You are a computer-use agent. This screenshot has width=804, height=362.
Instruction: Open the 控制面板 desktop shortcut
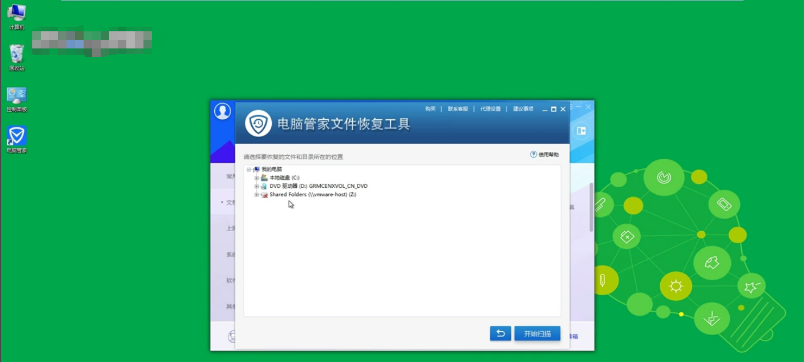coord(16,99)
